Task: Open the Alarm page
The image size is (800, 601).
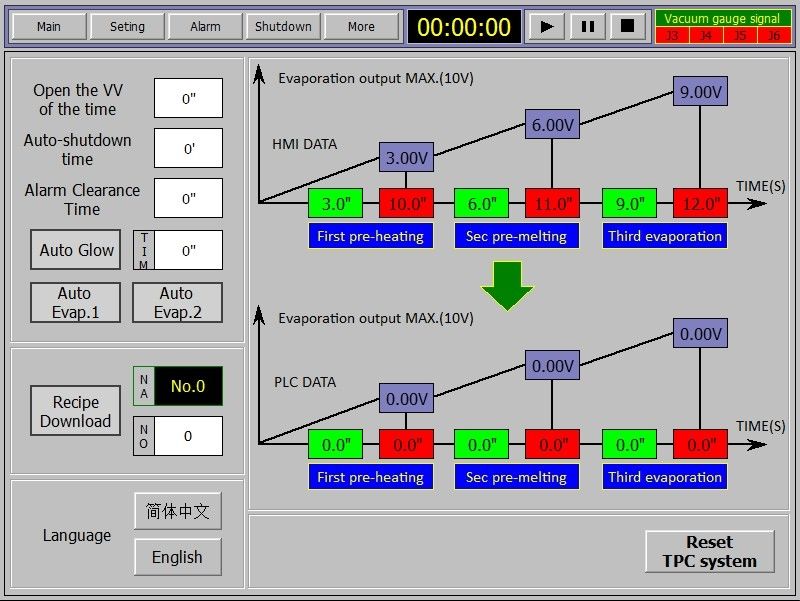Action: point(205,27)
